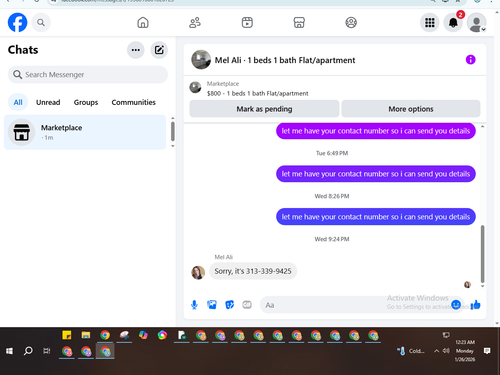This screenshot has width=500, height=375.
Task: Open the $800 listing thumbnail
Action: coord(195,87)
